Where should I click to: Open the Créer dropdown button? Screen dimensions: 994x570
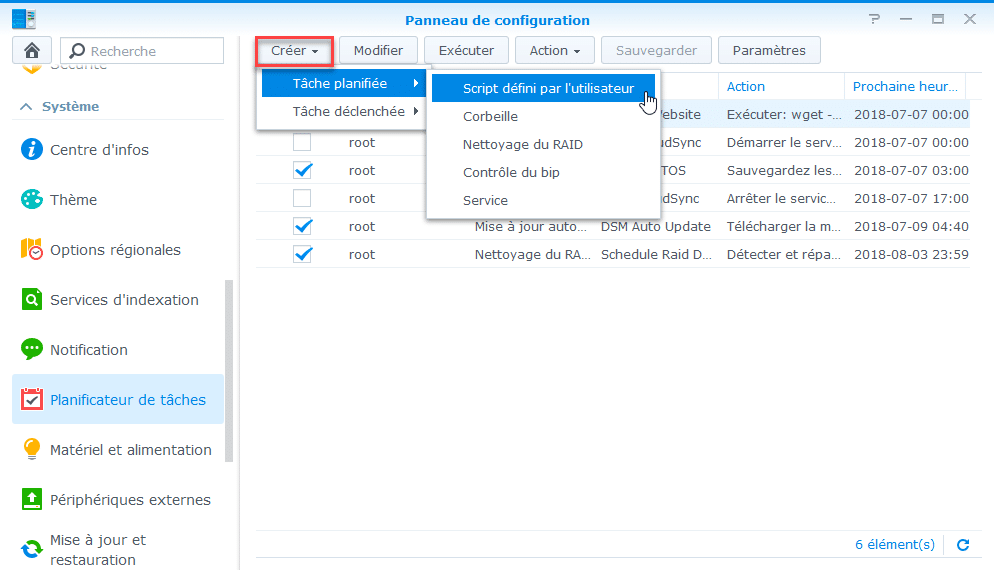pyautogui.click(x=295, y=51)
